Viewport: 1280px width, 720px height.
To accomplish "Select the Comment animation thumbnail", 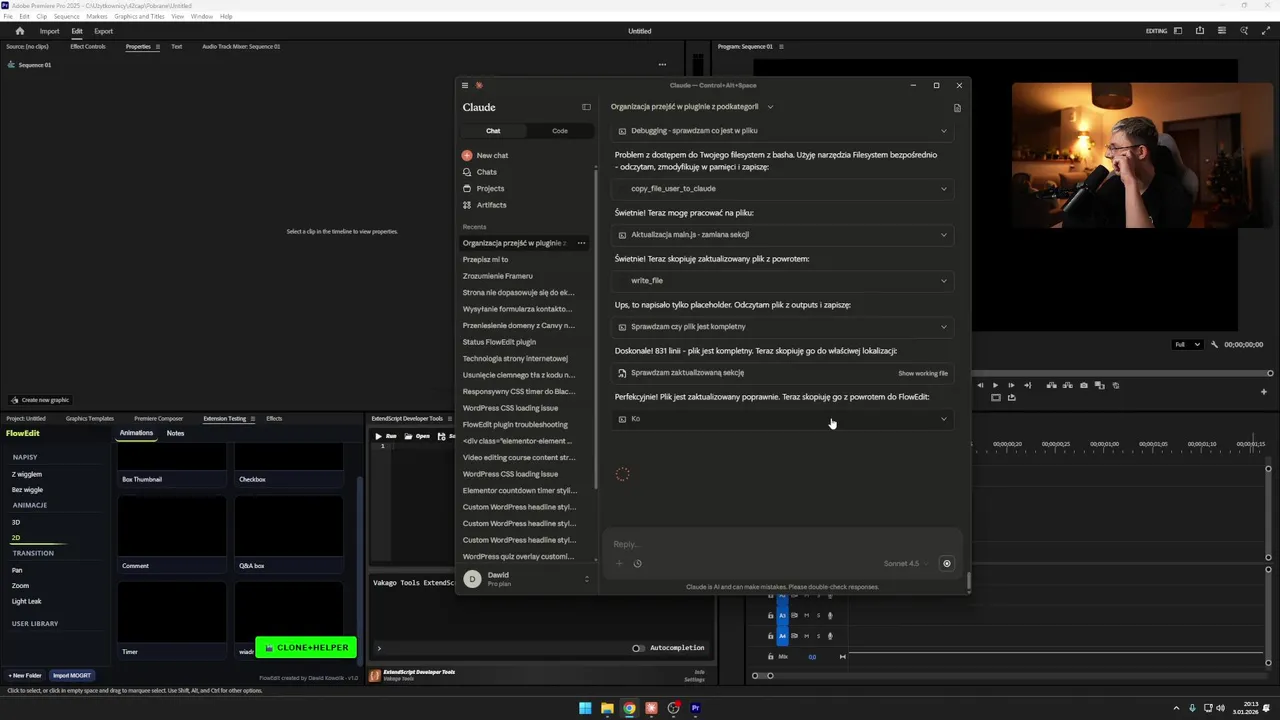I will [x=172, y=526].
